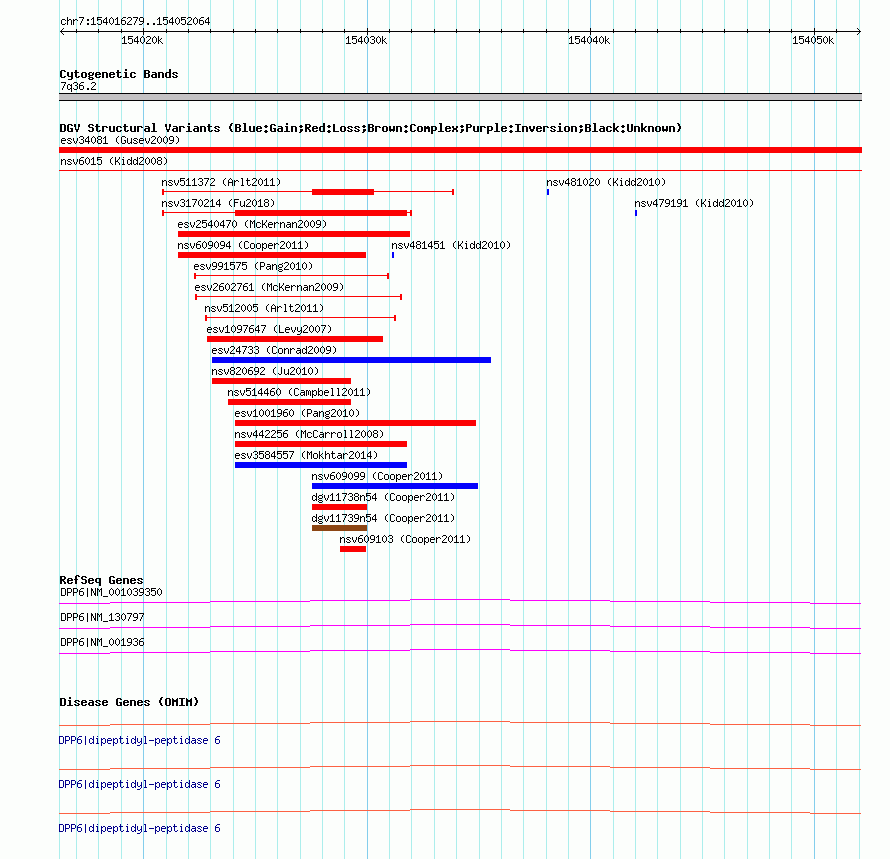Image resolution: width=890 pixels, height=859 pixels.
Task: Click the nsv609094 (Cooper2011) label
Action: coord(243,245)
